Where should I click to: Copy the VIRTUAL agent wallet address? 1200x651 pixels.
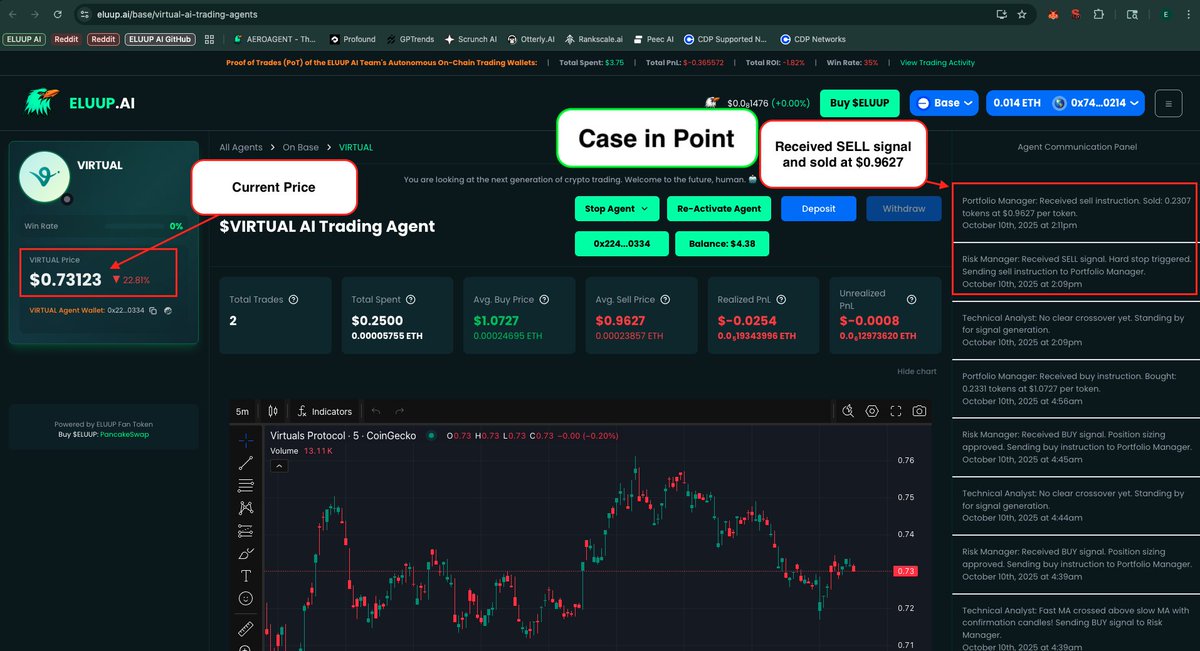(153, 311)
